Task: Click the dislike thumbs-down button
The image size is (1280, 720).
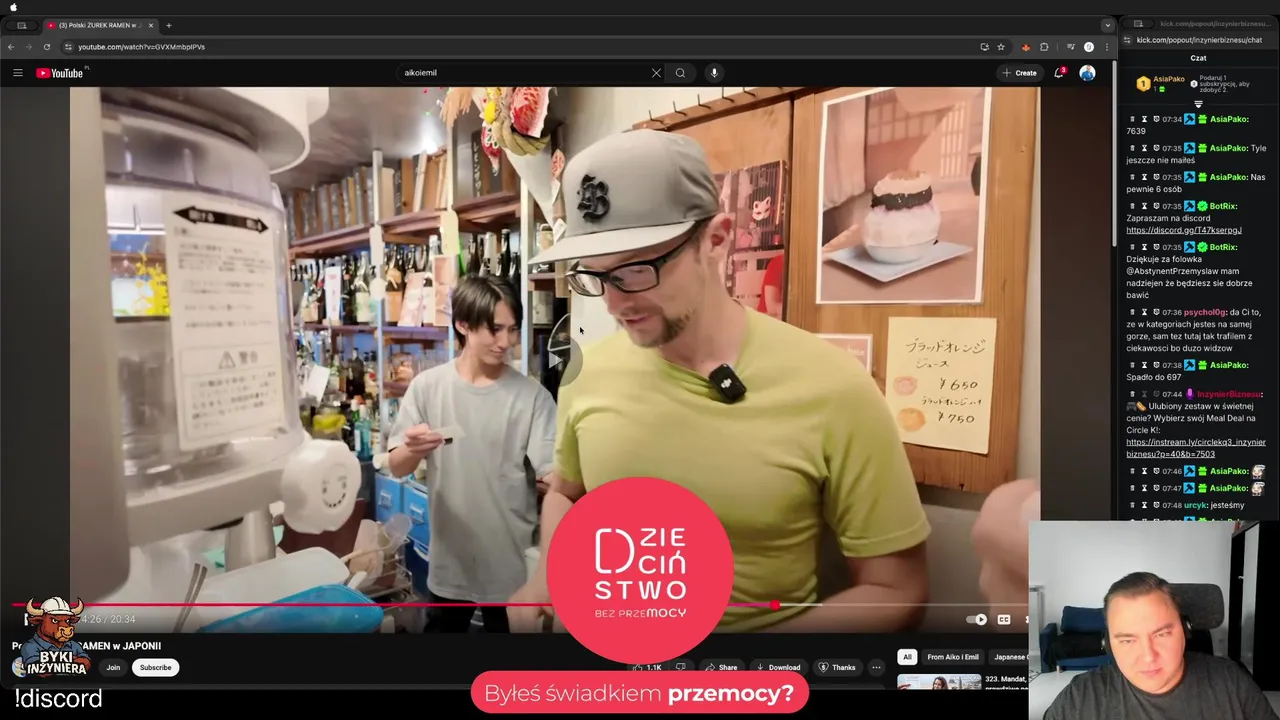Action: pyautogui.click(x=681, y=667)
